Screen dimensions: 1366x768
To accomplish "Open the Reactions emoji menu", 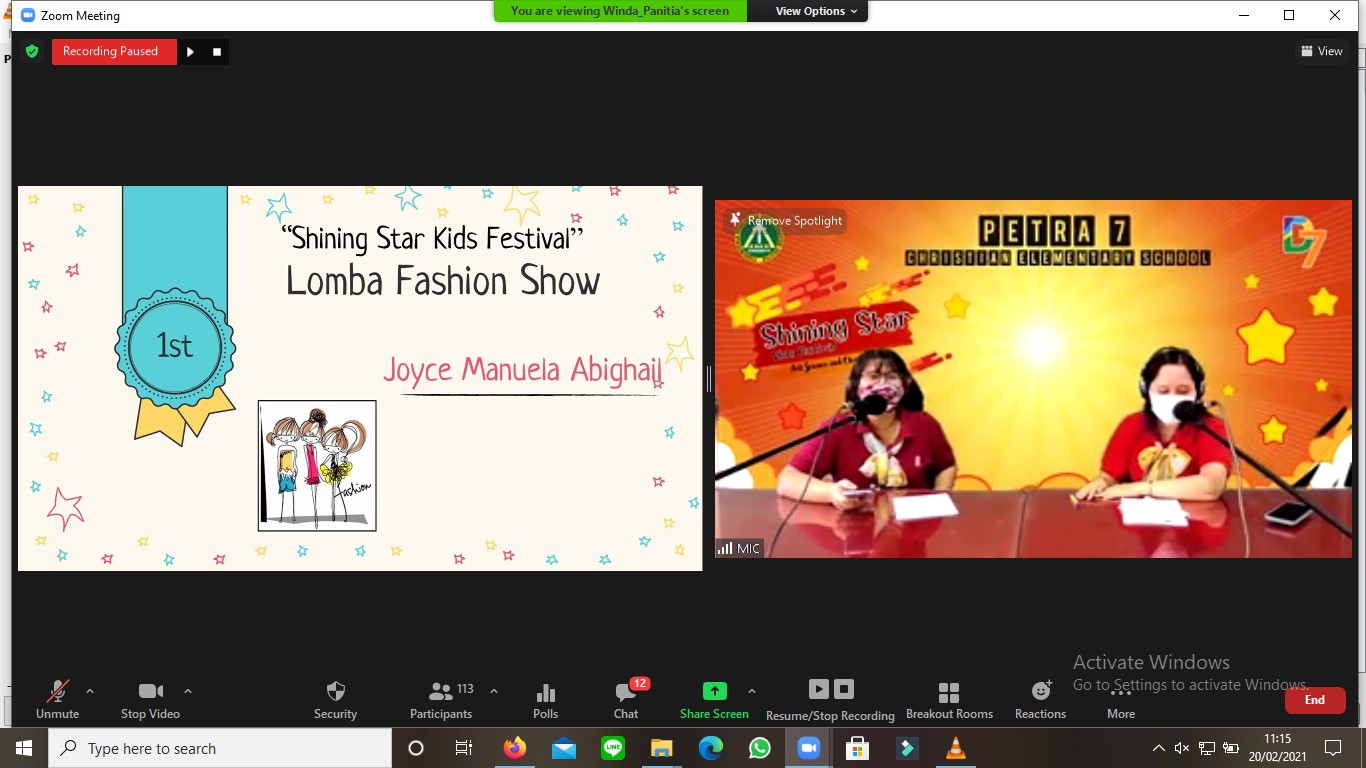I will pyautogui.click(x=1040, y=692).
